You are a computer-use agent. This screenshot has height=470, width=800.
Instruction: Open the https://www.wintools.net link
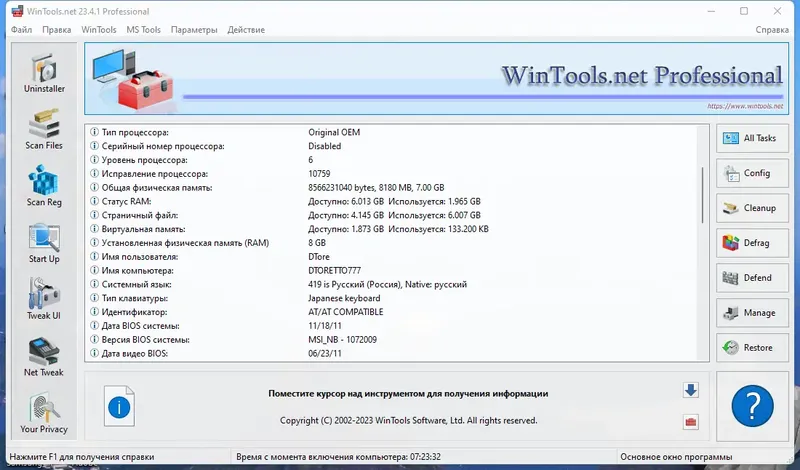(745, 106)
